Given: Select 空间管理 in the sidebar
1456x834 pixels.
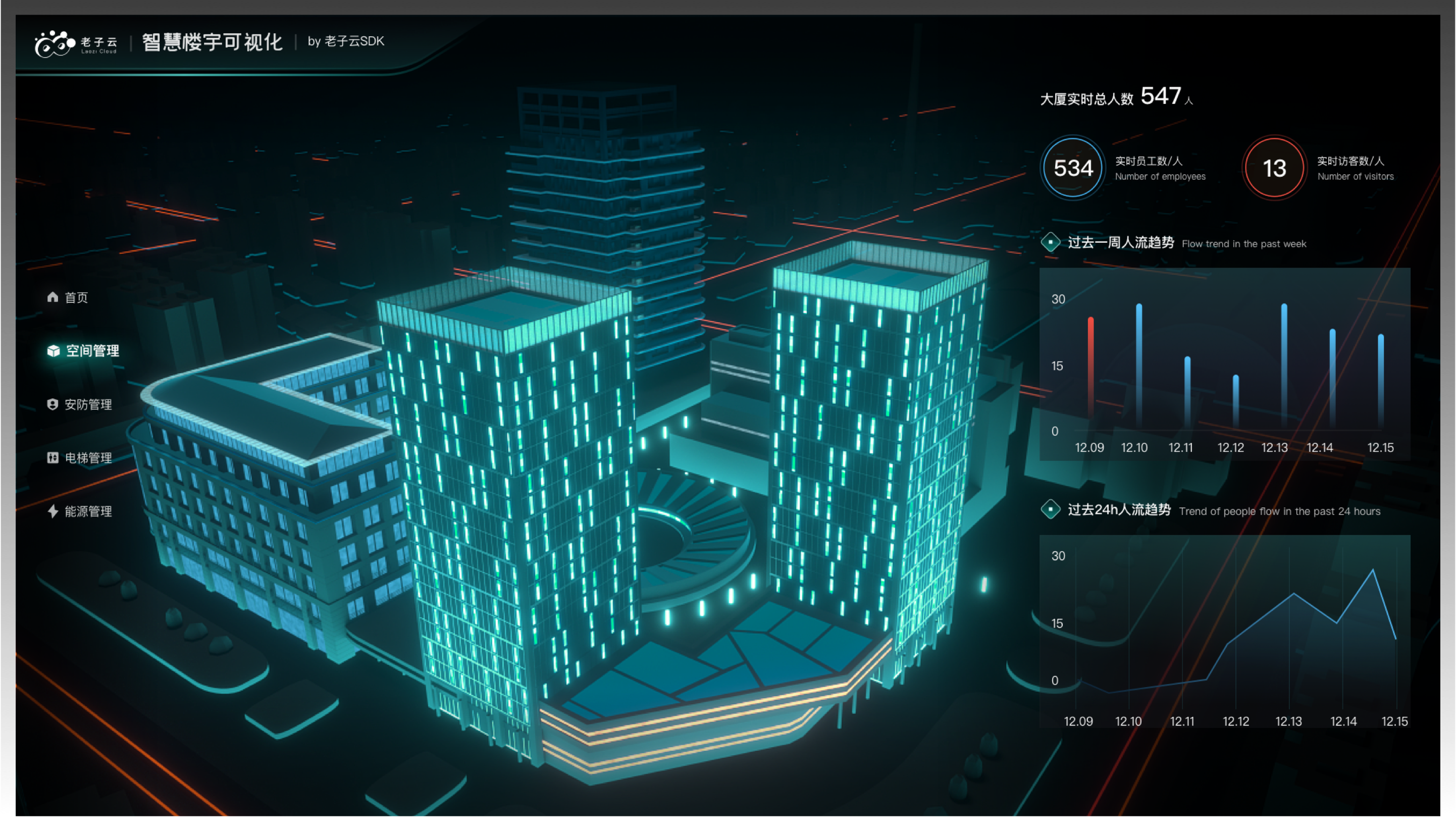Looking at the screenshot, I should coord(92,350).
